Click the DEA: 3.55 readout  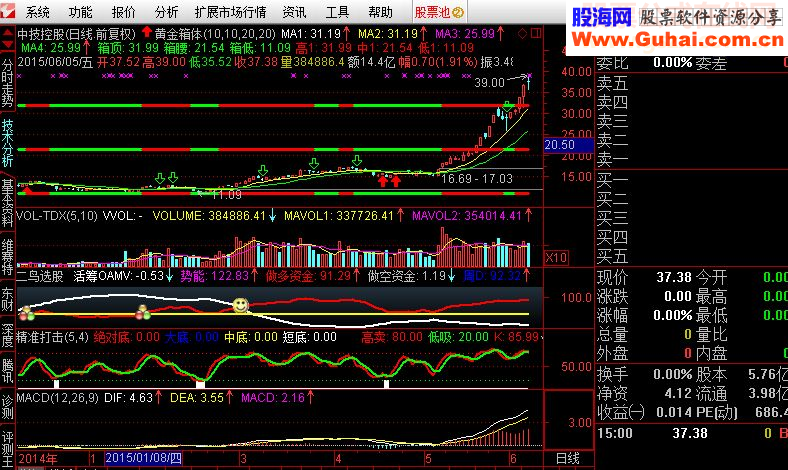[196, 398]
